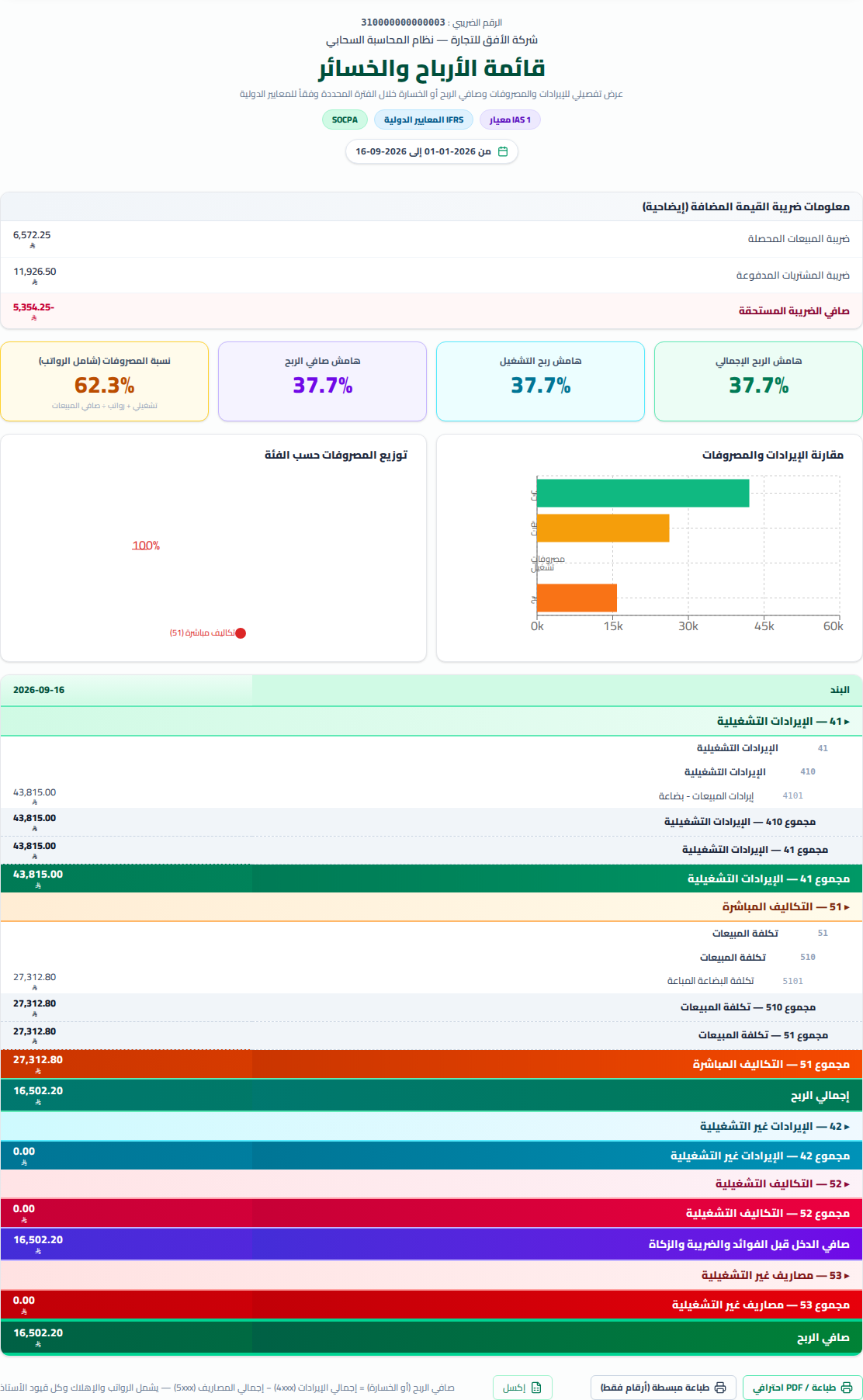Viewport: 863px width, 1400px height.
Task: Click account row 5101 cost of goods sold
Action: (431, 981)
